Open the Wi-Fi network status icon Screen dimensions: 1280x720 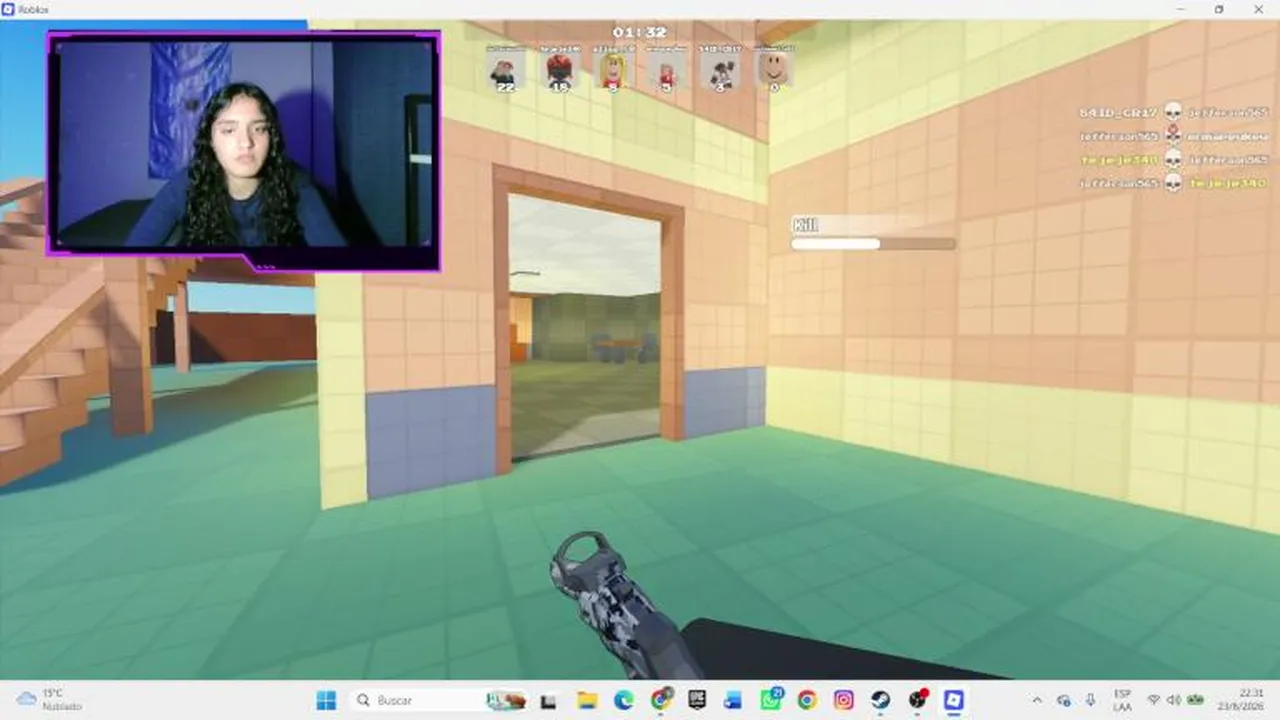[x=1154, y=700]
